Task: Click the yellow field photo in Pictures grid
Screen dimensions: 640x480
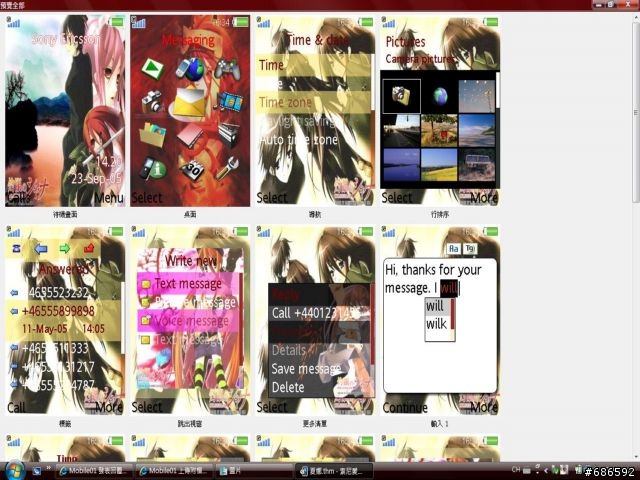Action: [439, 164]
